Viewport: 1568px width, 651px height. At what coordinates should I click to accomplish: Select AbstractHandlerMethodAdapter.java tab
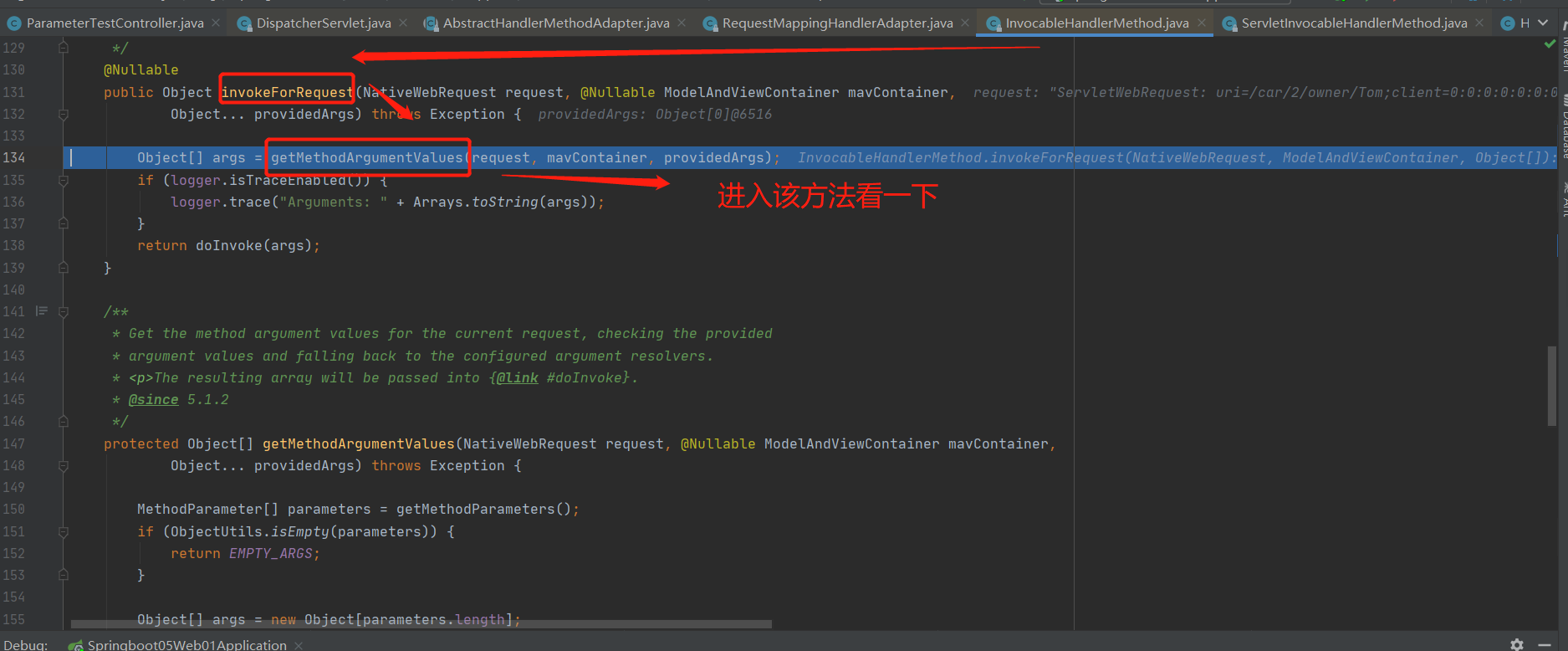point(556,23)
